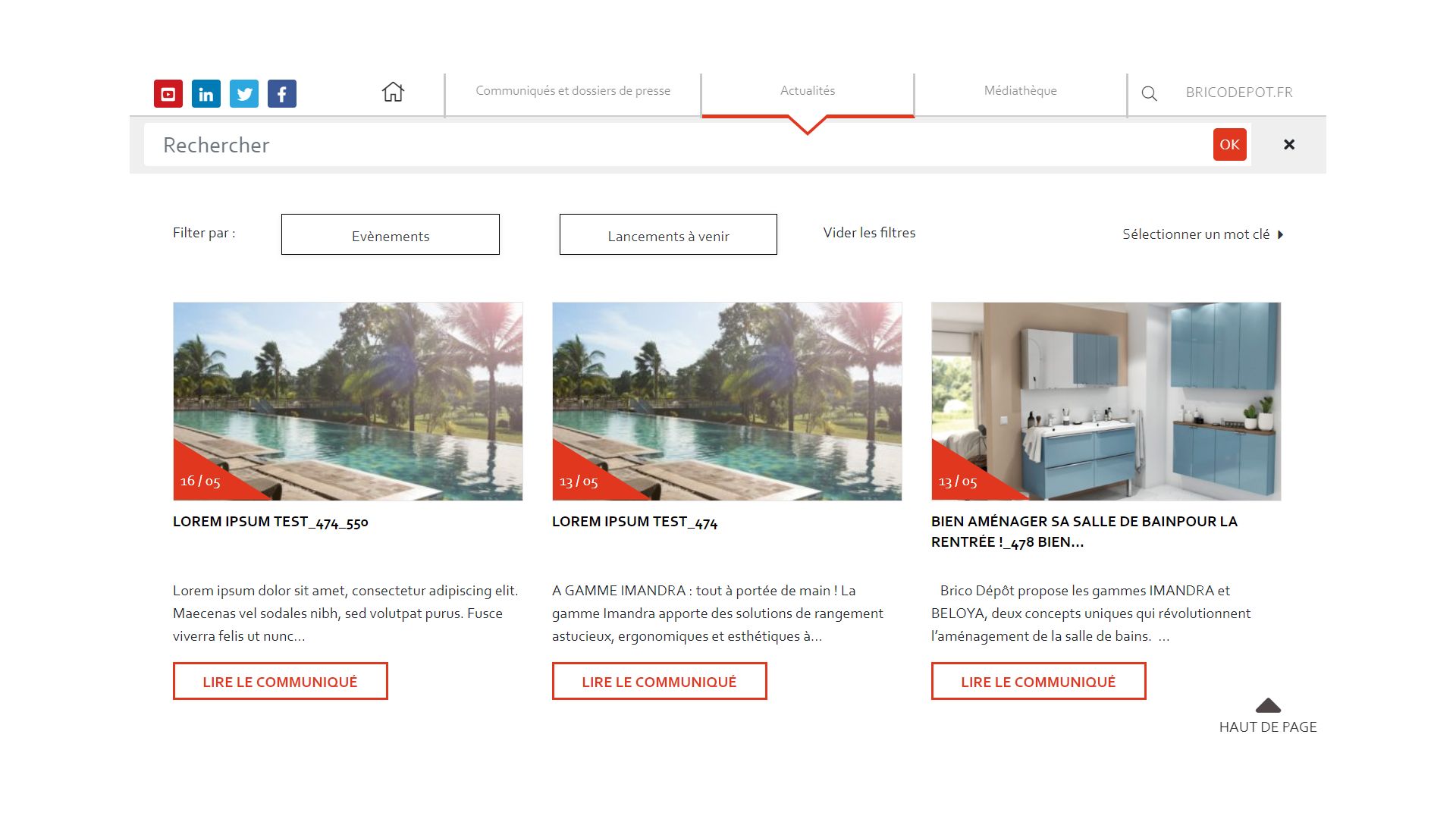The width and height of the screenshot is (1456, 819).
Task: Click the red OK search button
Action: 1230,144
